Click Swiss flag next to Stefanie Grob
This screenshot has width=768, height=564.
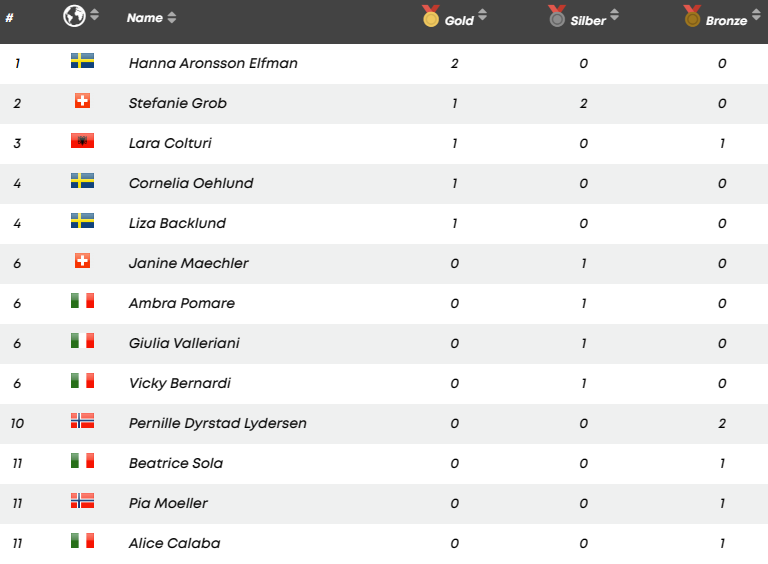82,101
